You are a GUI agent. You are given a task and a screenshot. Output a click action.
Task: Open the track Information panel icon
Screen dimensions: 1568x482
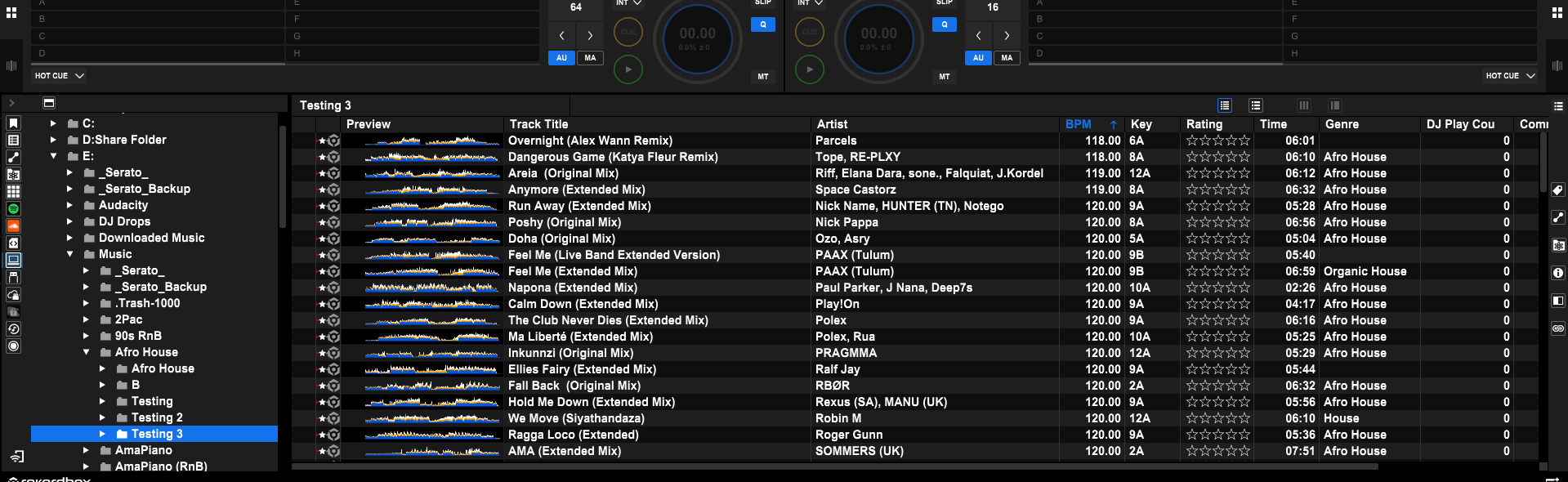pyautogui.click(x=1558, y=273)
